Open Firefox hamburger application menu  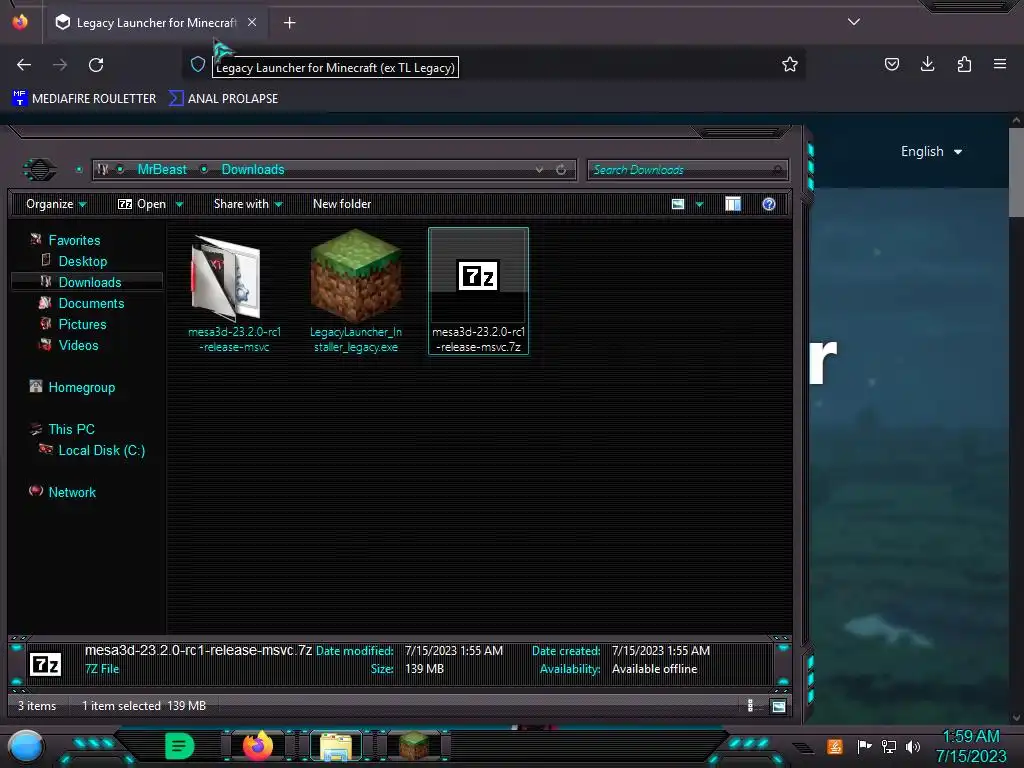coord(1000,64)
